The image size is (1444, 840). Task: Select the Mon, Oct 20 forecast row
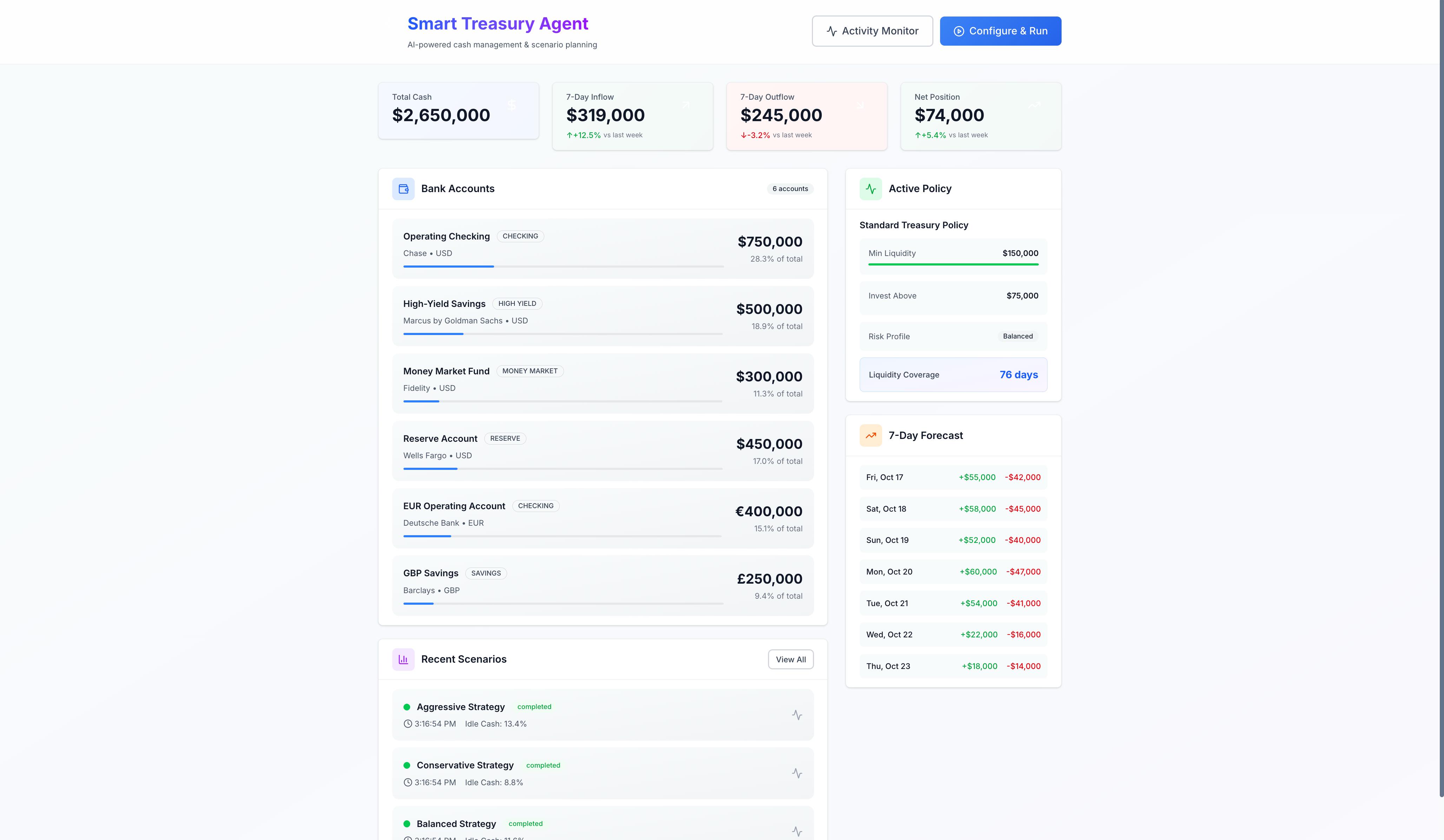click(x=953, y=572)
